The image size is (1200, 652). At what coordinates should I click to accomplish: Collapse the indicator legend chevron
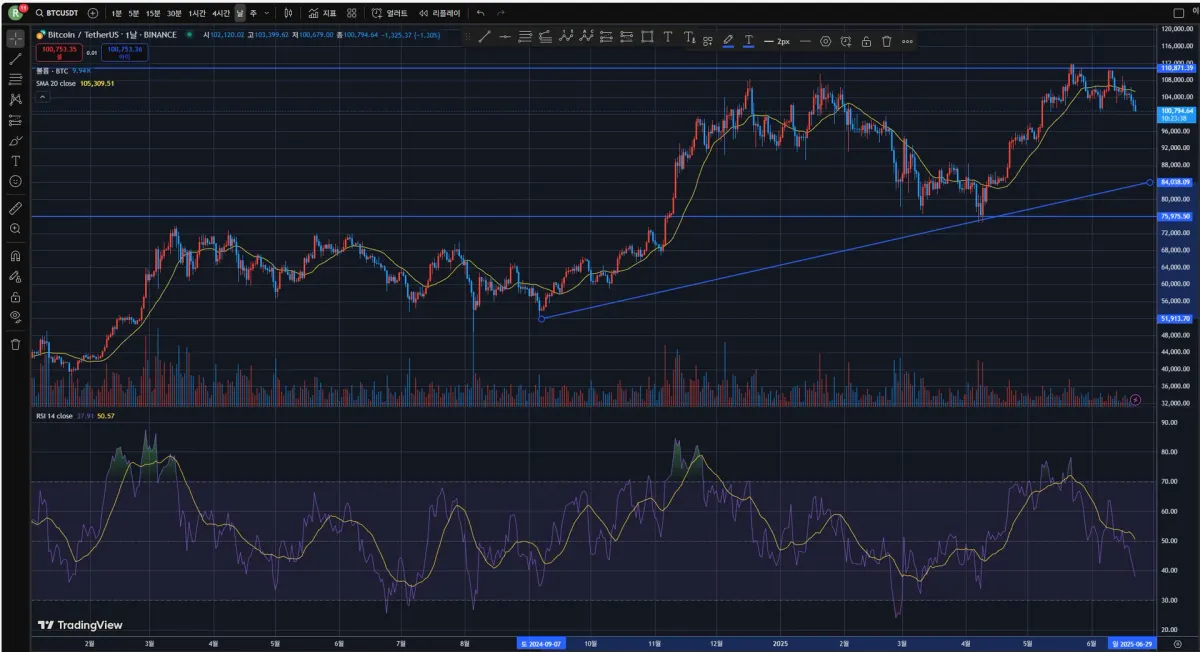click(x=42, y=97)
